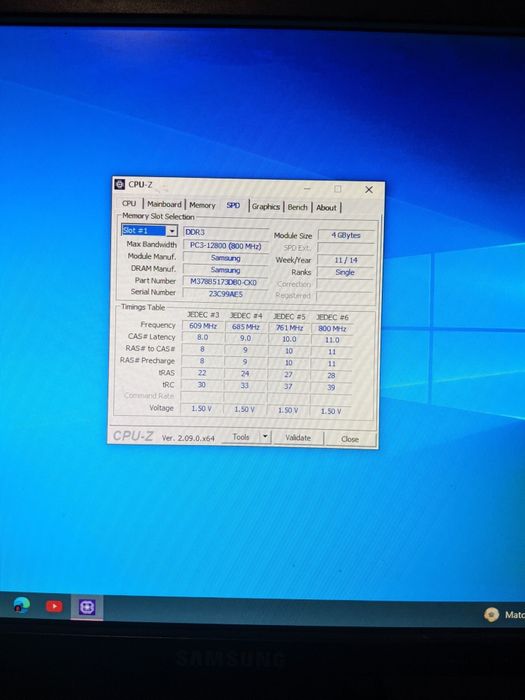
Task: Click the JEDEC #3 column header
Action: 203,315
